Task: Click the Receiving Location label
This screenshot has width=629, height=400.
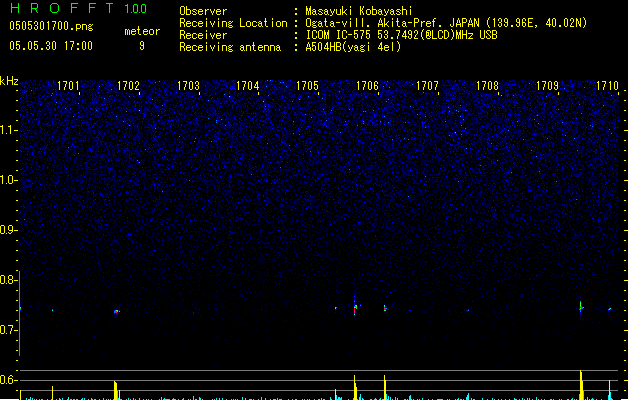Action: coord(233,23)
